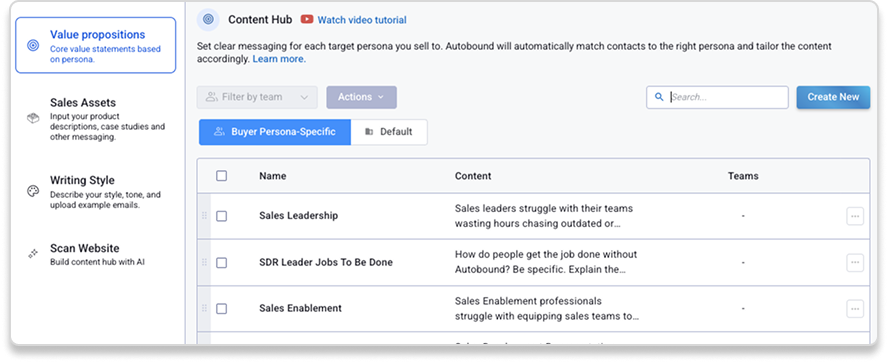887x362 pixels.
Task: Toggle the select-all checkbox in table header
Action: [222, 176]
